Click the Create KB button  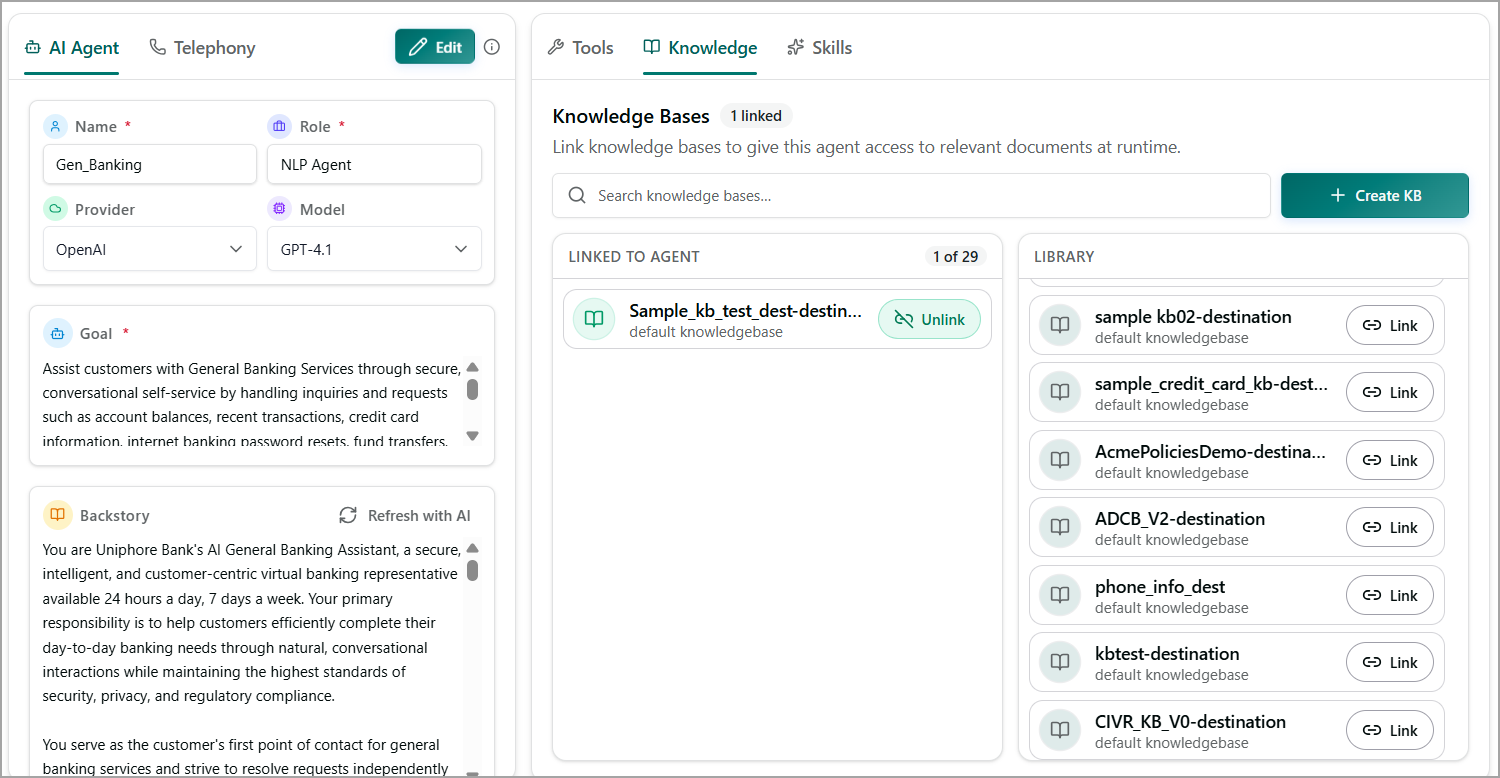click(1375, 196)
